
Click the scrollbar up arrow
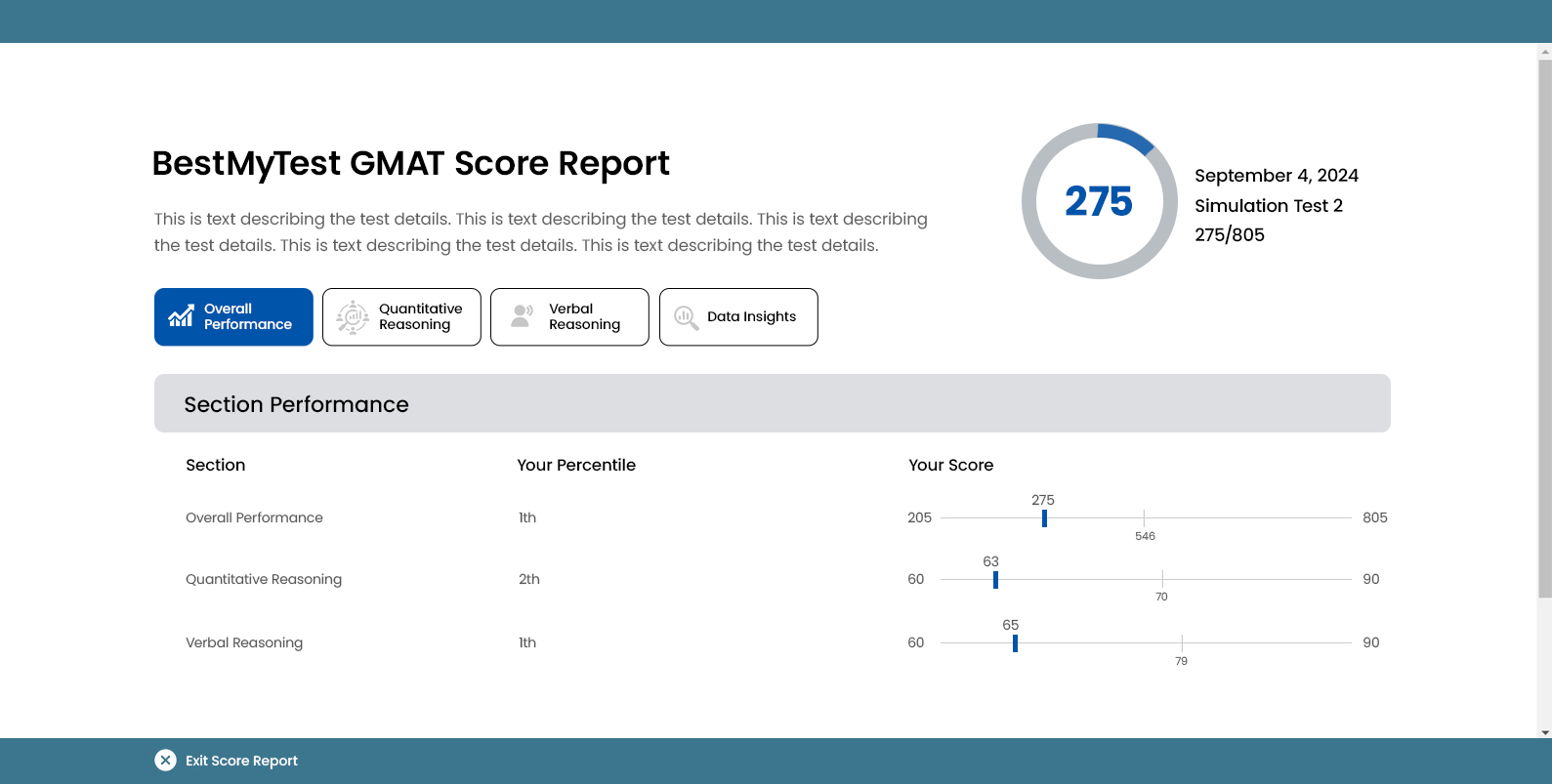pyautogui.click(x=1544, y=50)
